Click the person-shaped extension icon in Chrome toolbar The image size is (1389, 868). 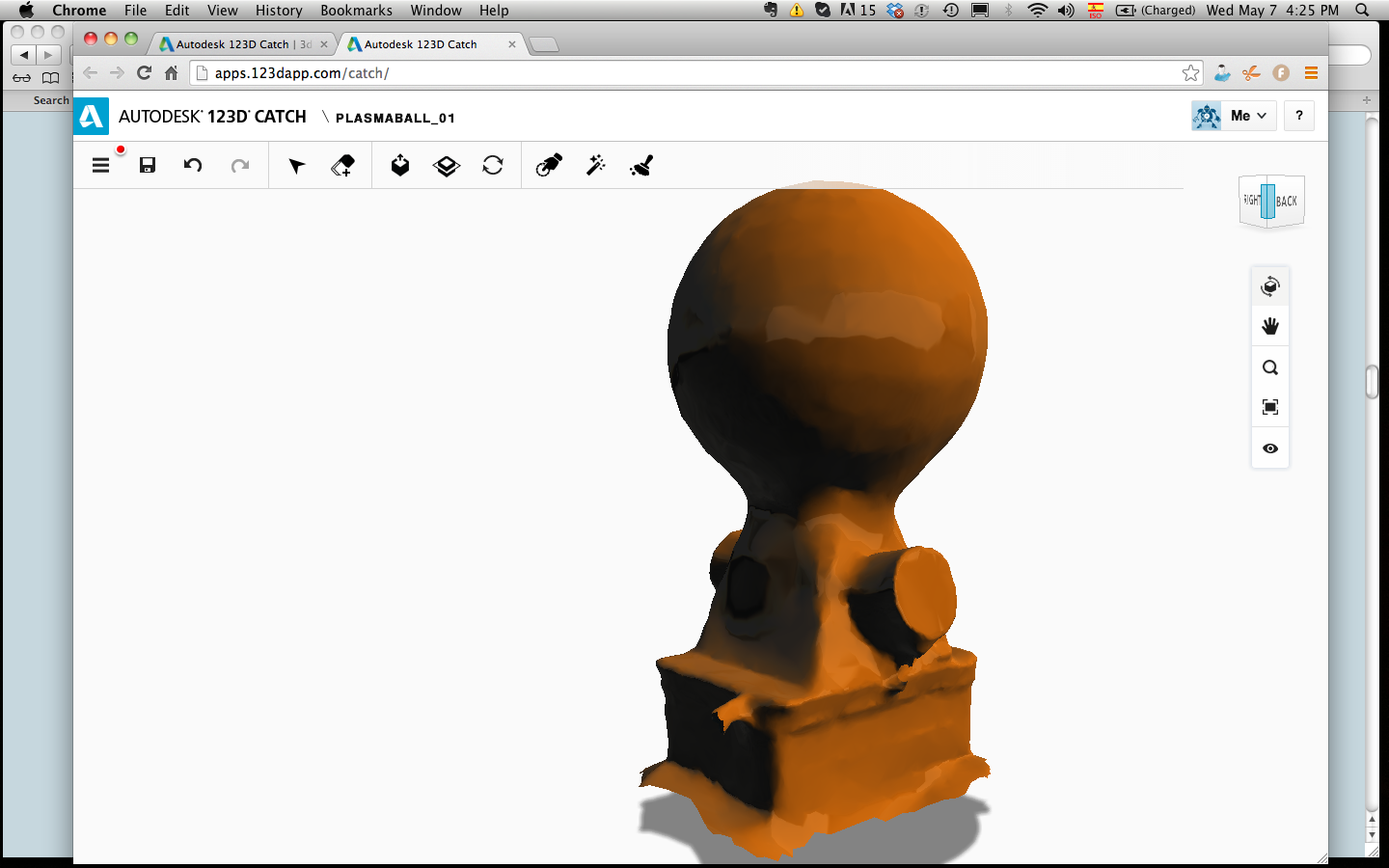point(1222,73)
